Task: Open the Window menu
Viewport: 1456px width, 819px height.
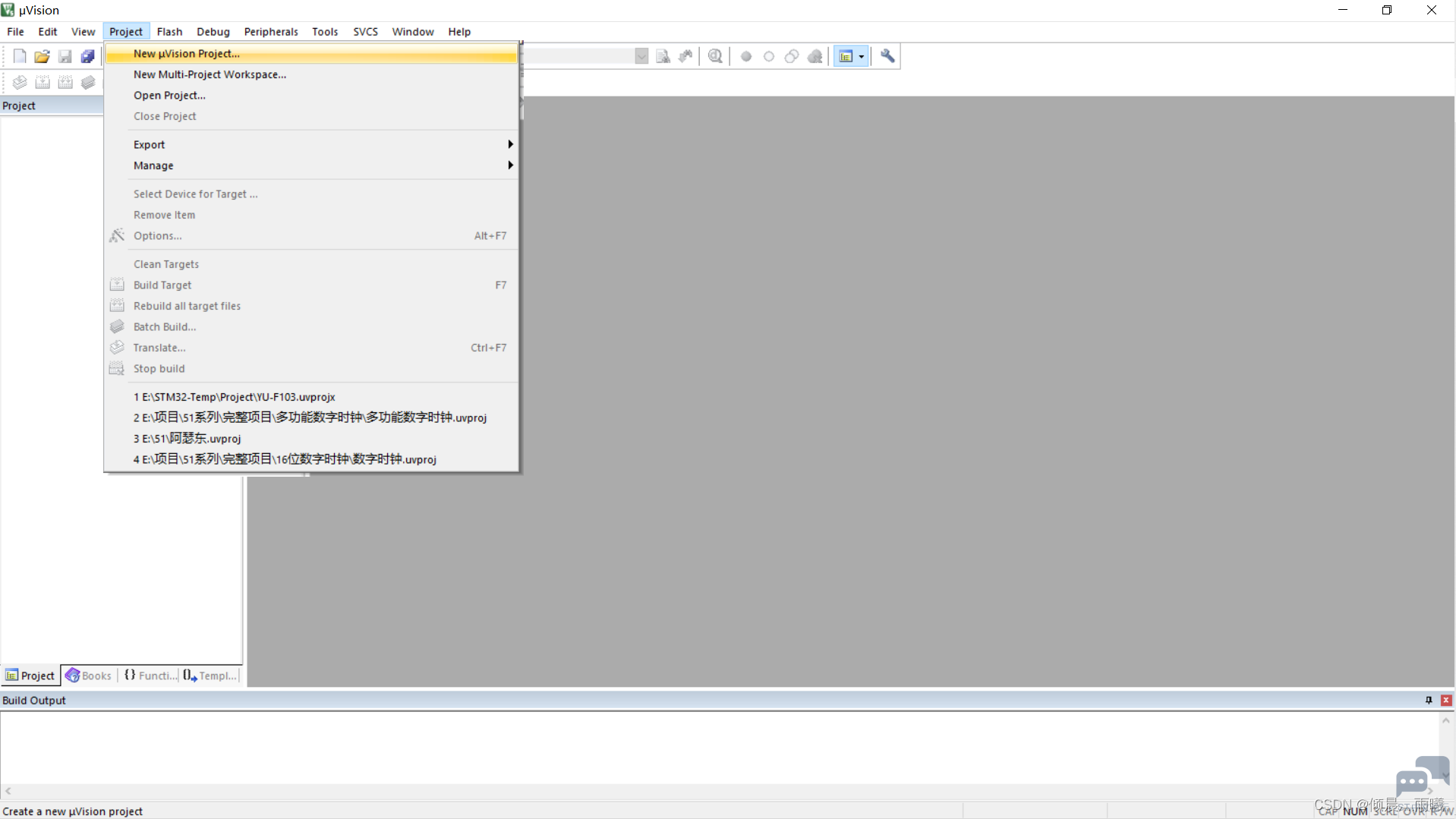Action: [413, 32]
